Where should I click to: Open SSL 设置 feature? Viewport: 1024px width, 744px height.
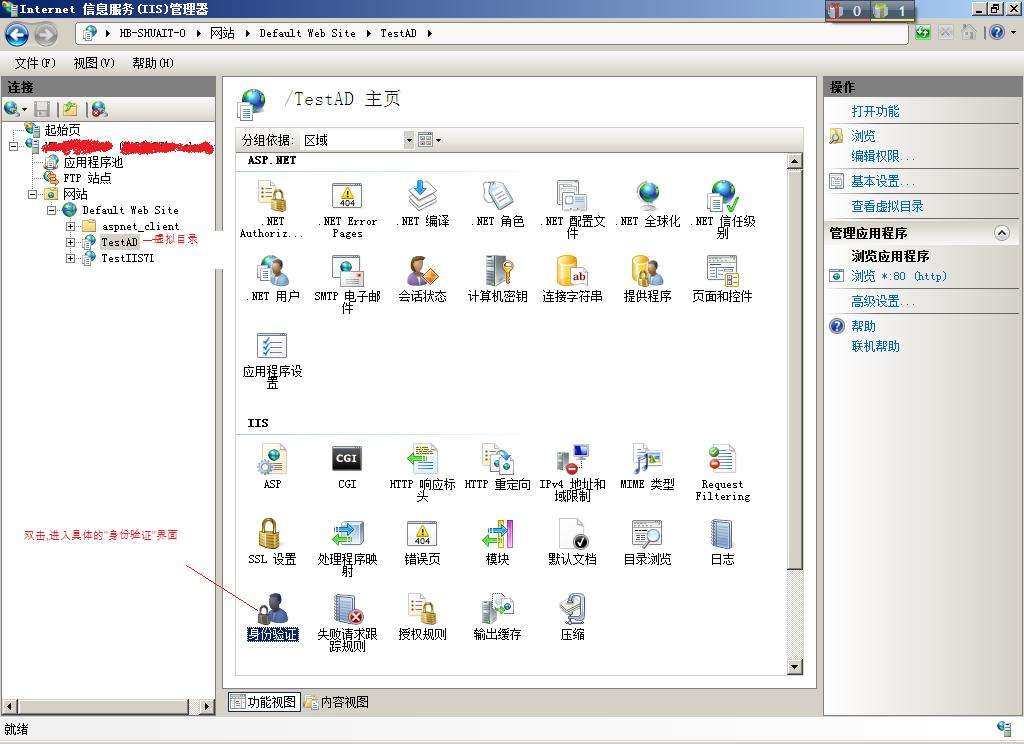272,542
